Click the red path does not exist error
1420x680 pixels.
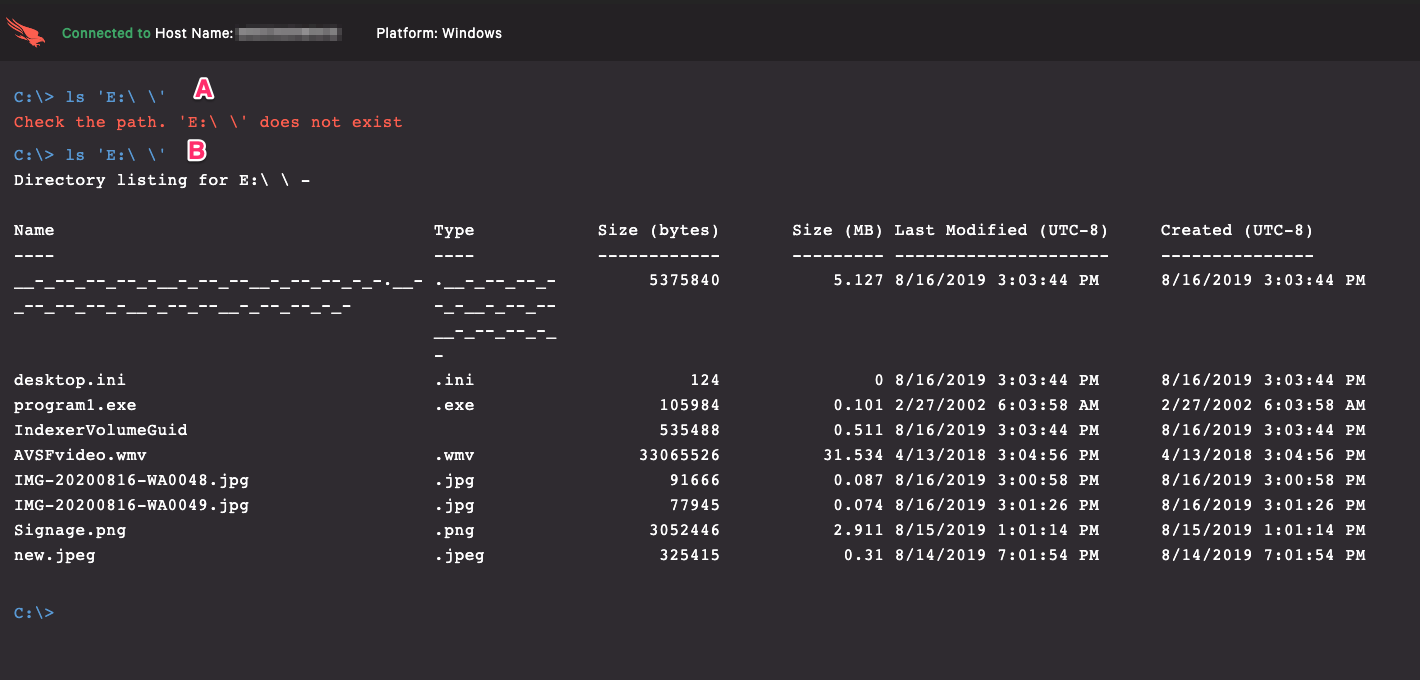pos(208,122)
